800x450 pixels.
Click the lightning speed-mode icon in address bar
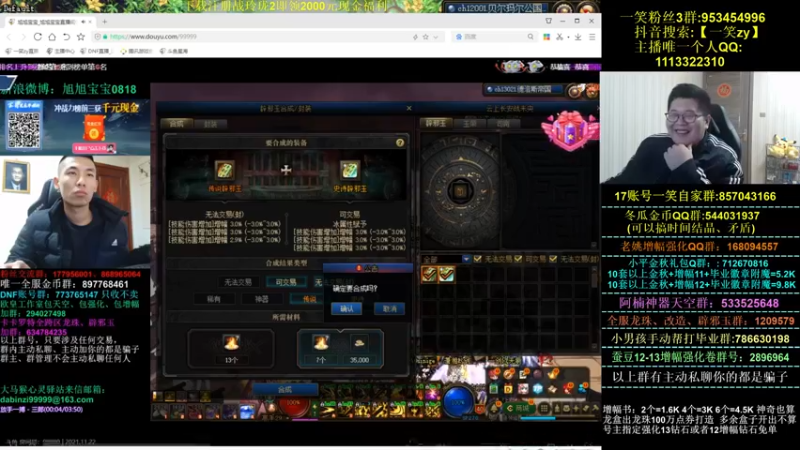pyautogui.click(x=415, y=37)
